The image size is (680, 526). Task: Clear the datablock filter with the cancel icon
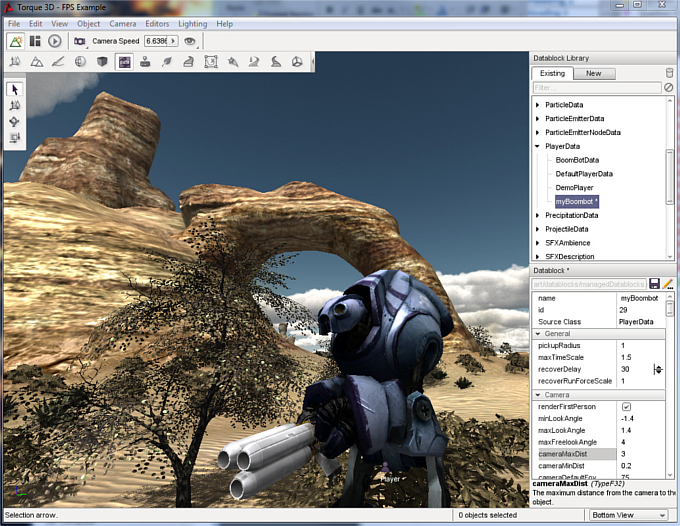click(x=668, y=88)
